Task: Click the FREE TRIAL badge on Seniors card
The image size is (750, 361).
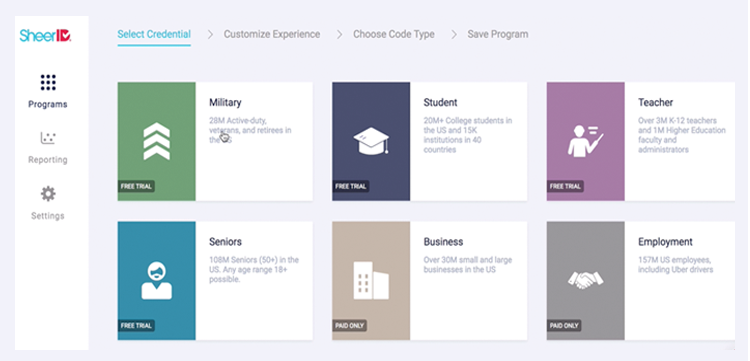Action: tap(136, 326)
